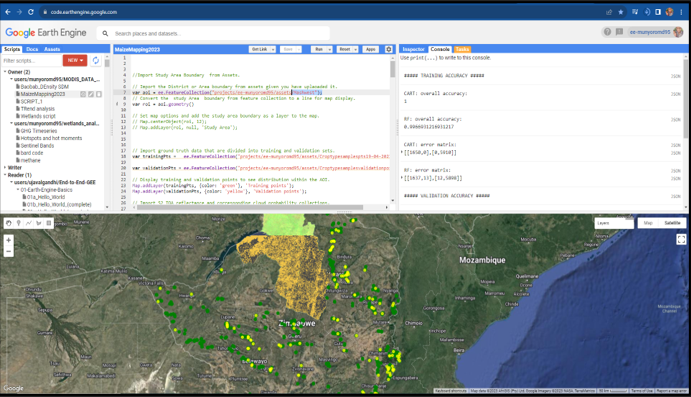Switch to the Assets tab
Screen dimensions: 691x397
click(x=52, y=49)
